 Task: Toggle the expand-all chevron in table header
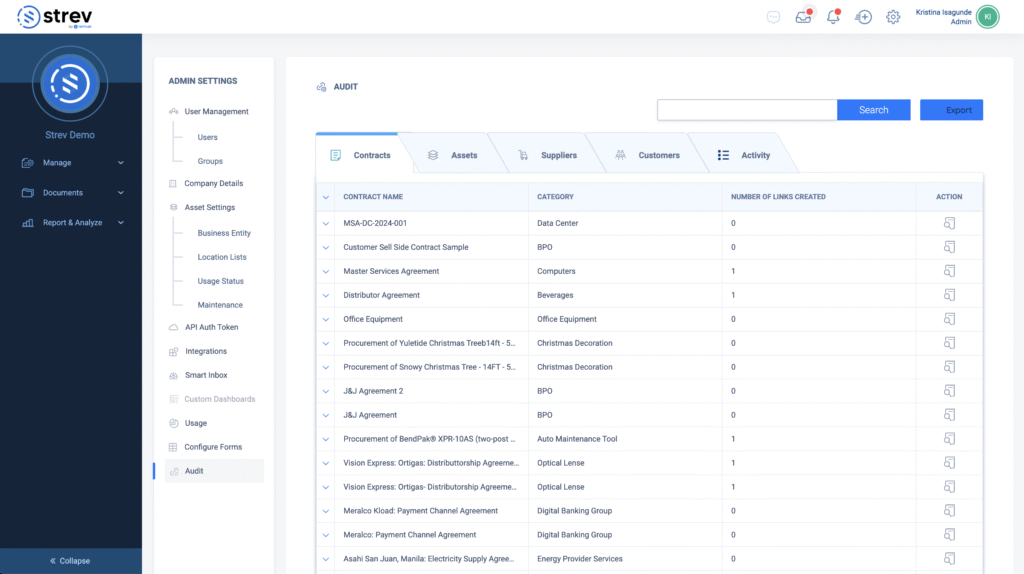326,197
